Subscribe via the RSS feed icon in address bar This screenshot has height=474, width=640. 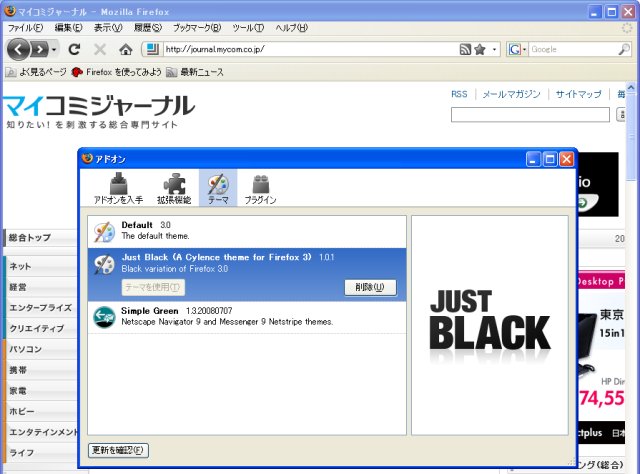[x=465, y=49]
